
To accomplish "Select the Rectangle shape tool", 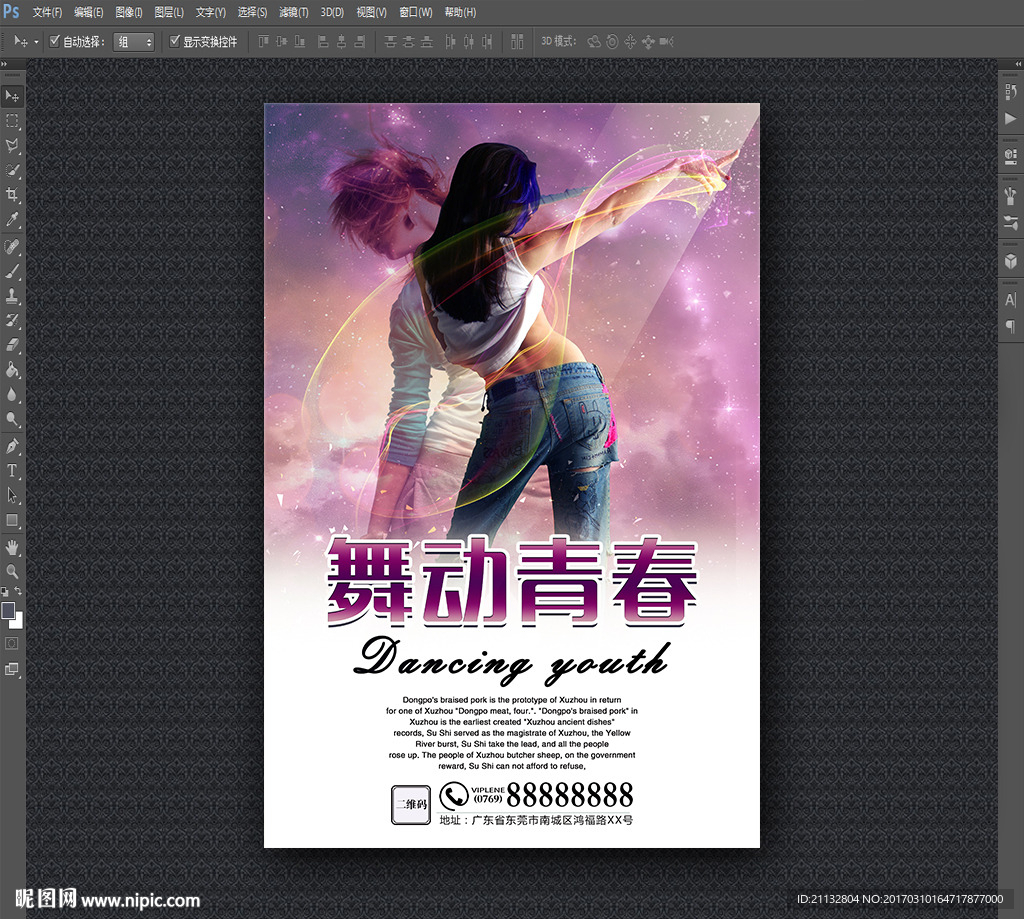I will tap(12, 521).
